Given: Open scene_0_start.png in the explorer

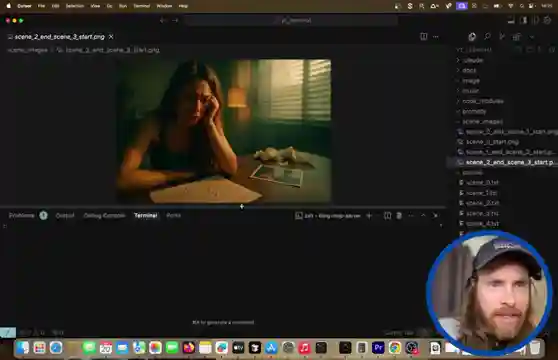Looking at the screenshot, I should 492,142.
